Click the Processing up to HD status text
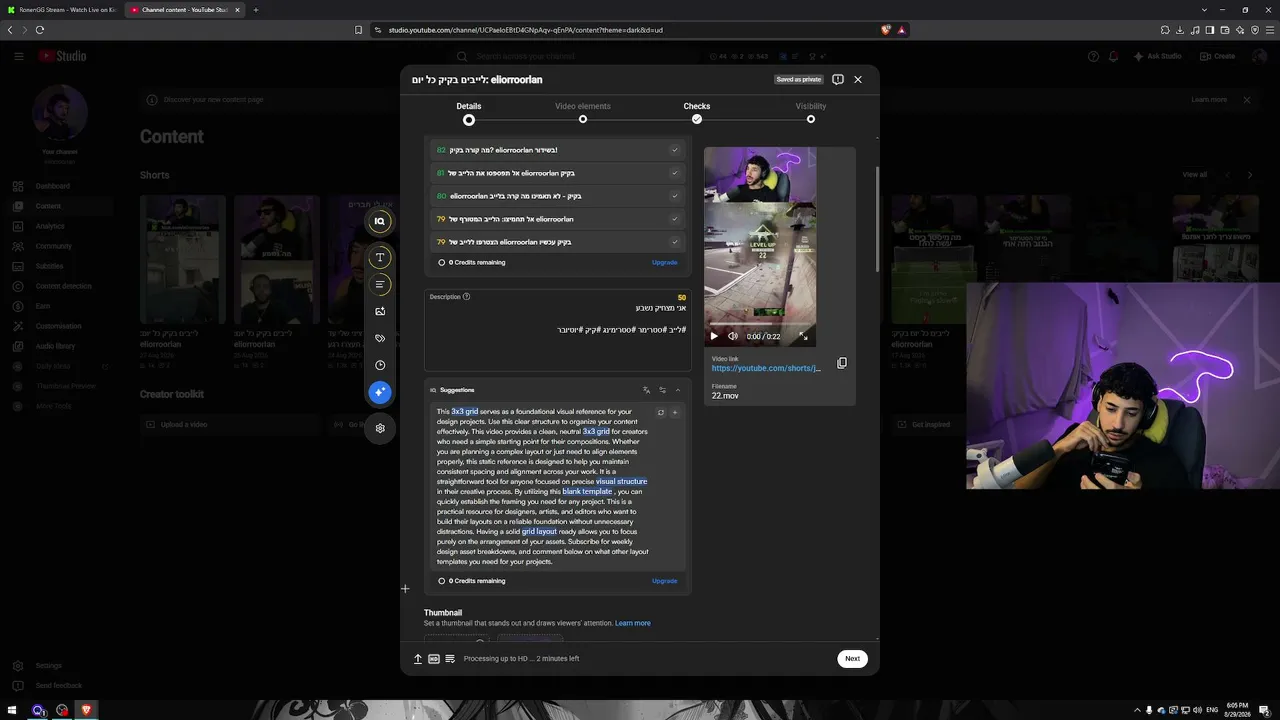1280x720 pixels. click(521, 659)
